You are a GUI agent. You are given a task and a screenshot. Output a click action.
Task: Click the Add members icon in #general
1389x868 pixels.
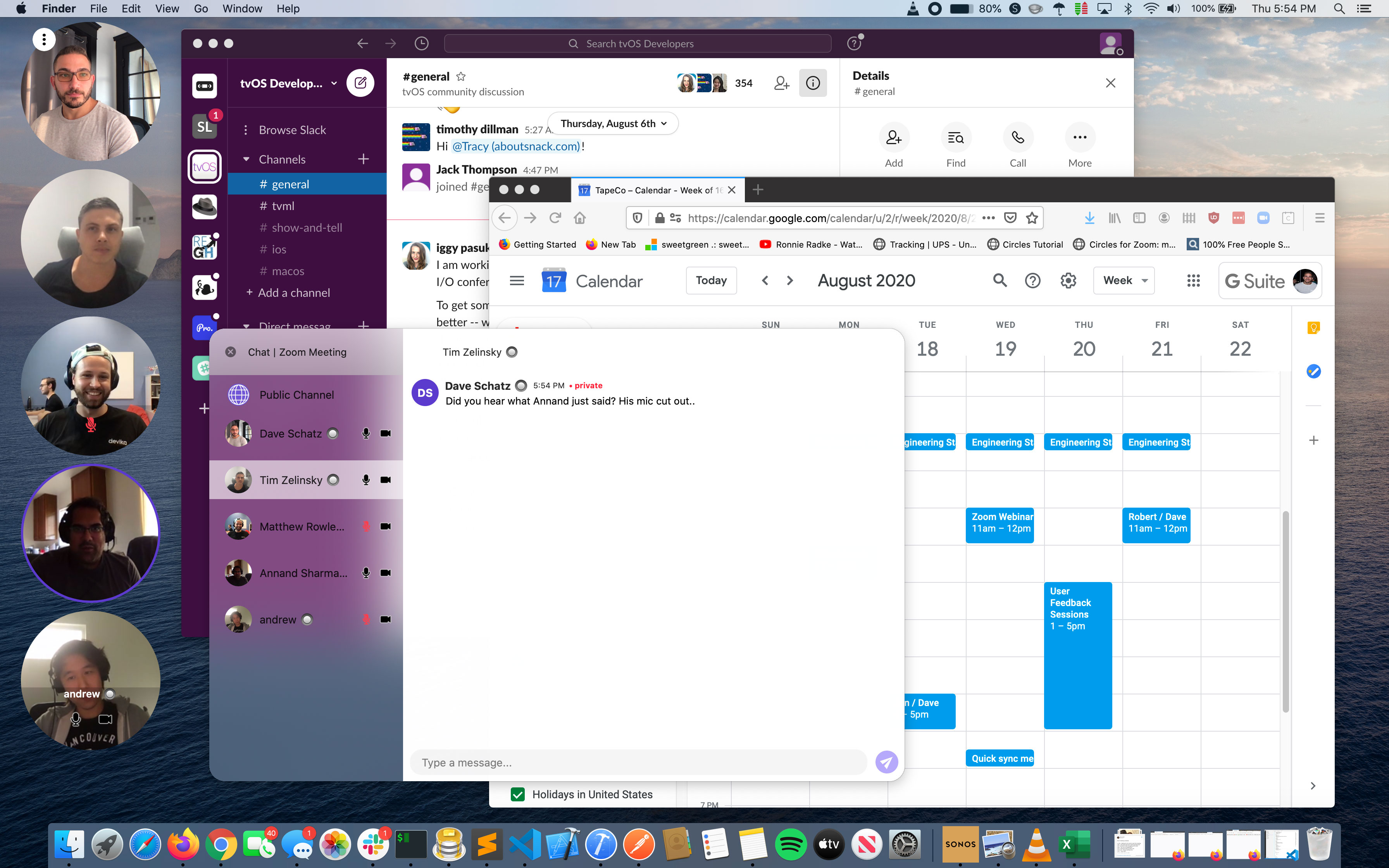point(782,83)
